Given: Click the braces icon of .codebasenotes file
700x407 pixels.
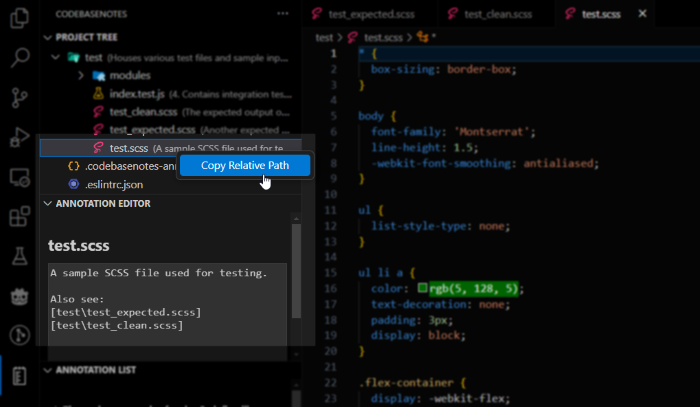Looking at the screenshot, I should 74,166.
